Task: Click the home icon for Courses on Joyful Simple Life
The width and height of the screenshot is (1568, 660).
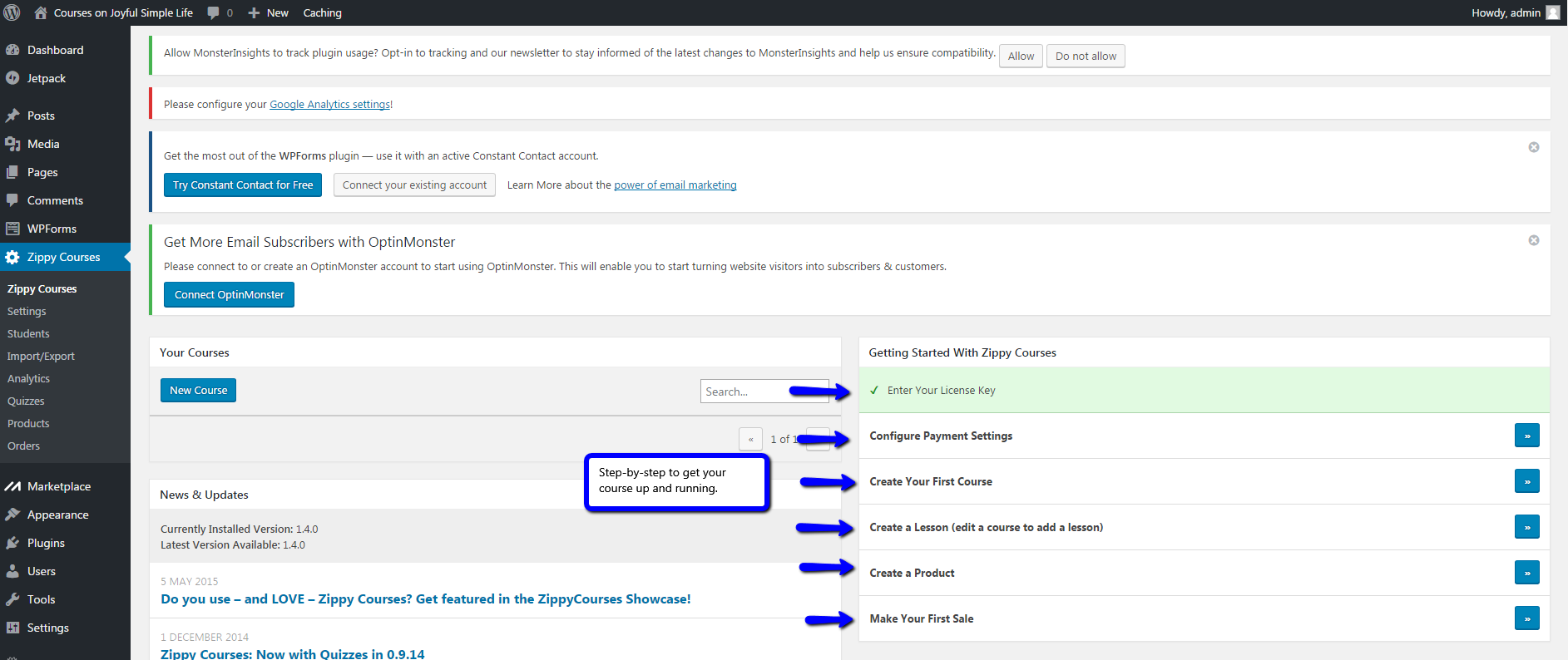Action: click(x=41, y=12)
